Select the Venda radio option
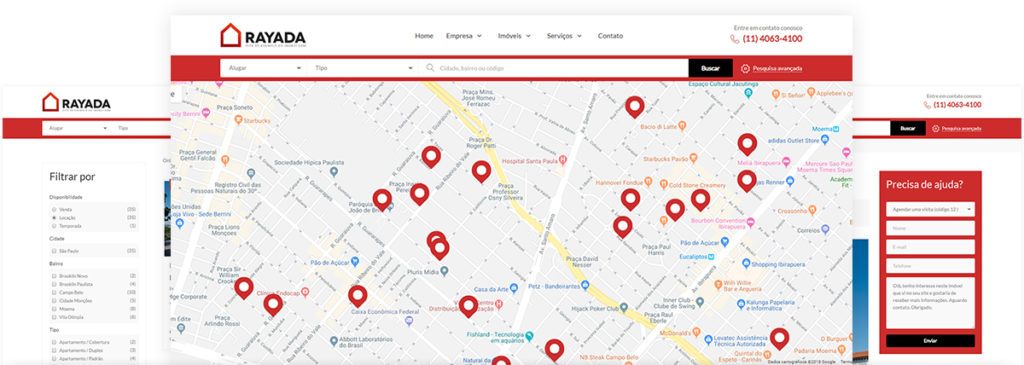 coord(54,210)
